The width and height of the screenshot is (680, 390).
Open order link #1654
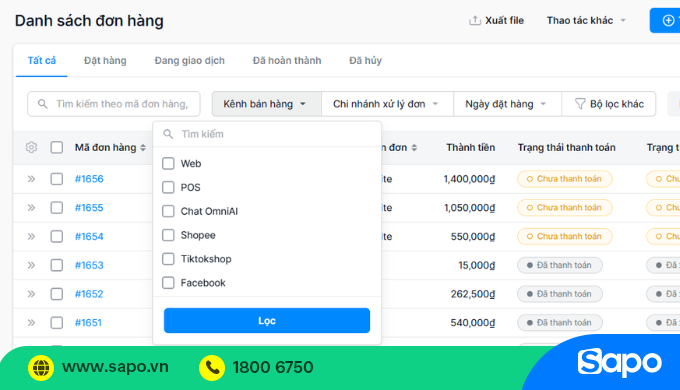tap(89, 236)
